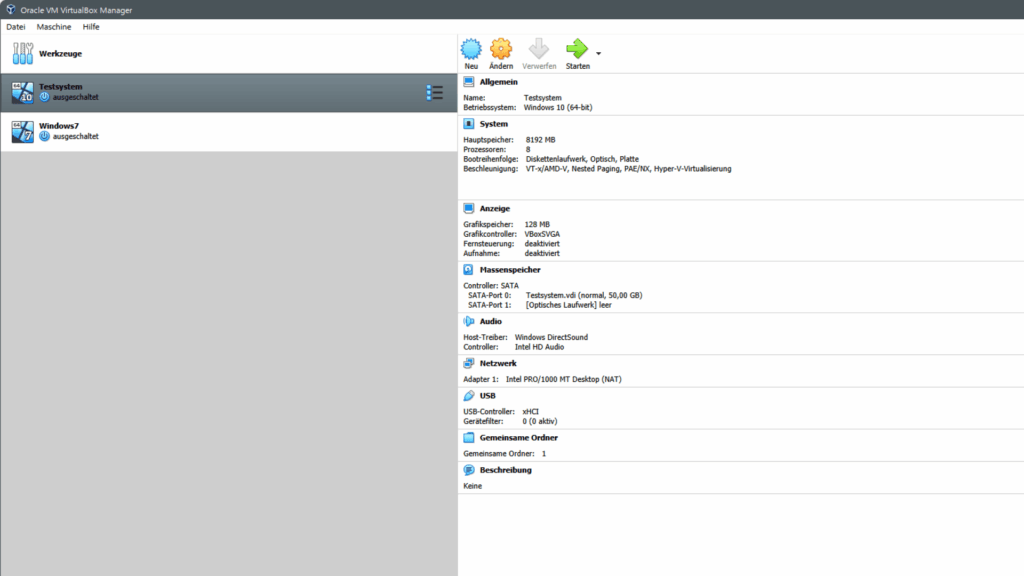Select the Testsystem VM icon

tap(22, 92)
